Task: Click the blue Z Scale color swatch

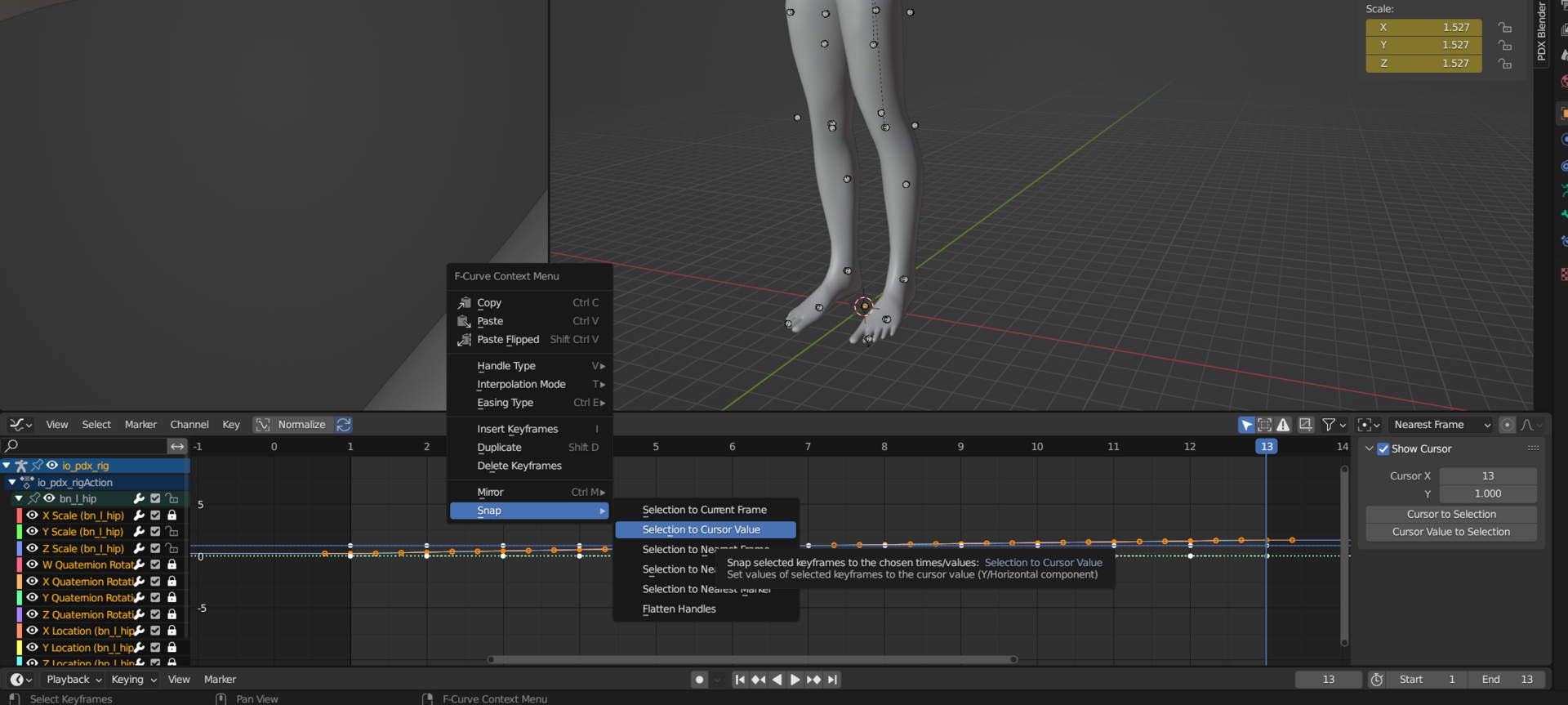Action: (20, 548)
